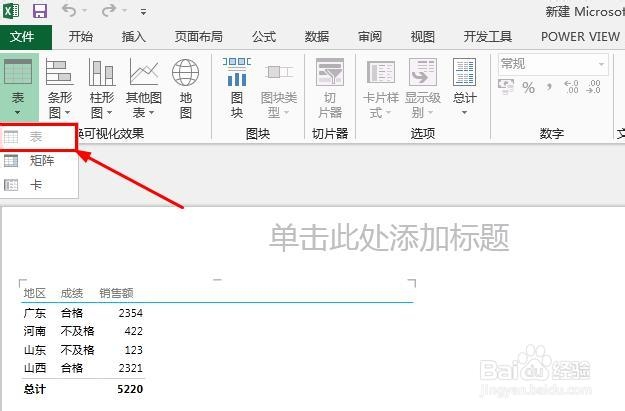Screen dimensions: 625x411
Task: Select the 地图 map visualization
Action: tap(185, 88)
